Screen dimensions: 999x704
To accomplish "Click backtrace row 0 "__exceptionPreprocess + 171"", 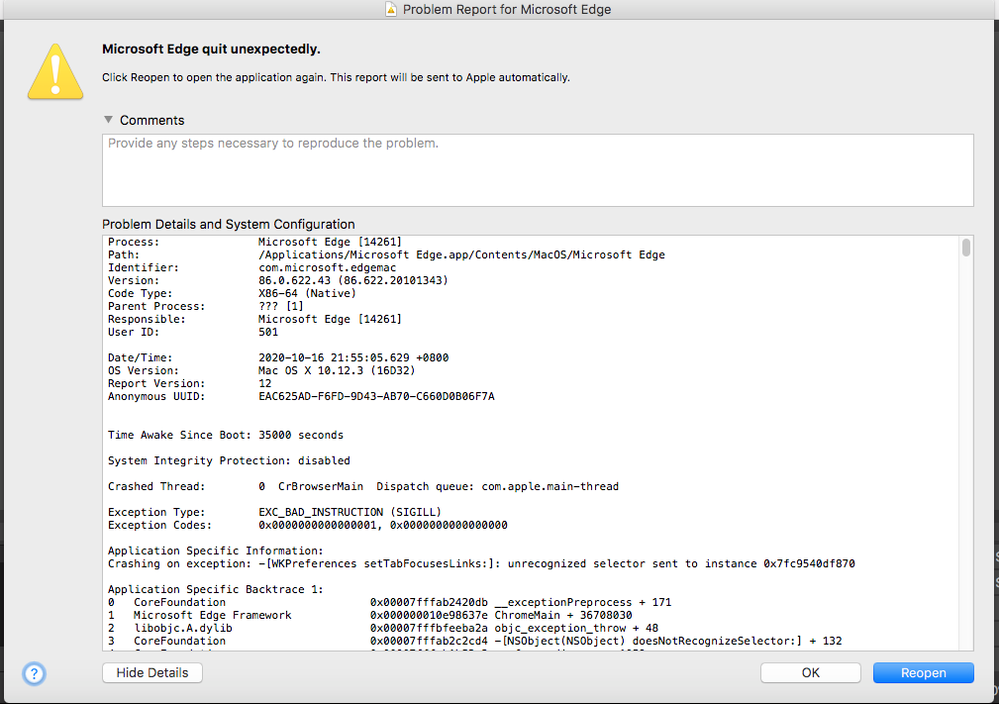I will click(389, 602).
